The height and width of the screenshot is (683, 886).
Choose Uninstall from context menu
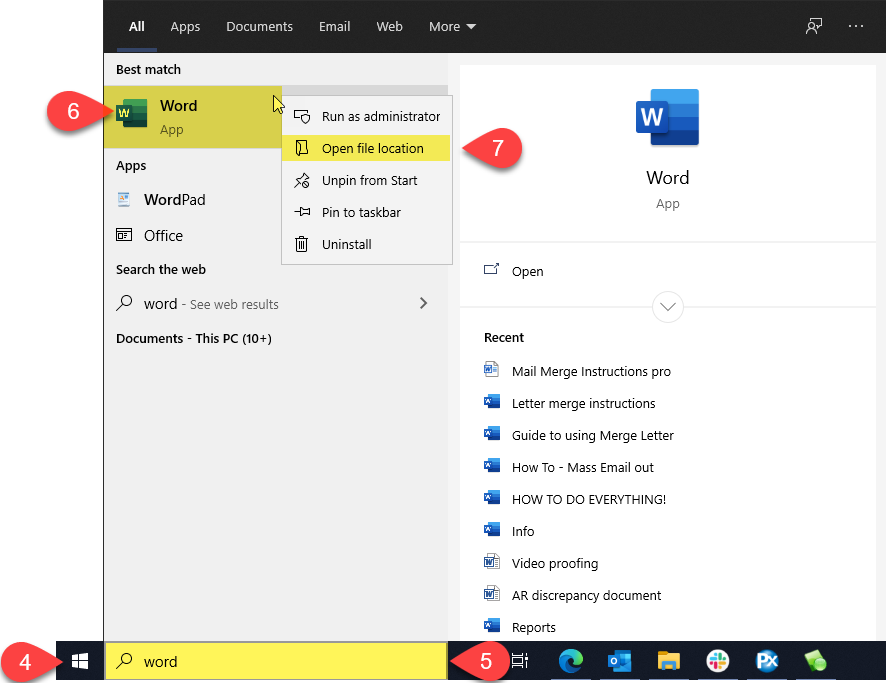tap(367, 244)
